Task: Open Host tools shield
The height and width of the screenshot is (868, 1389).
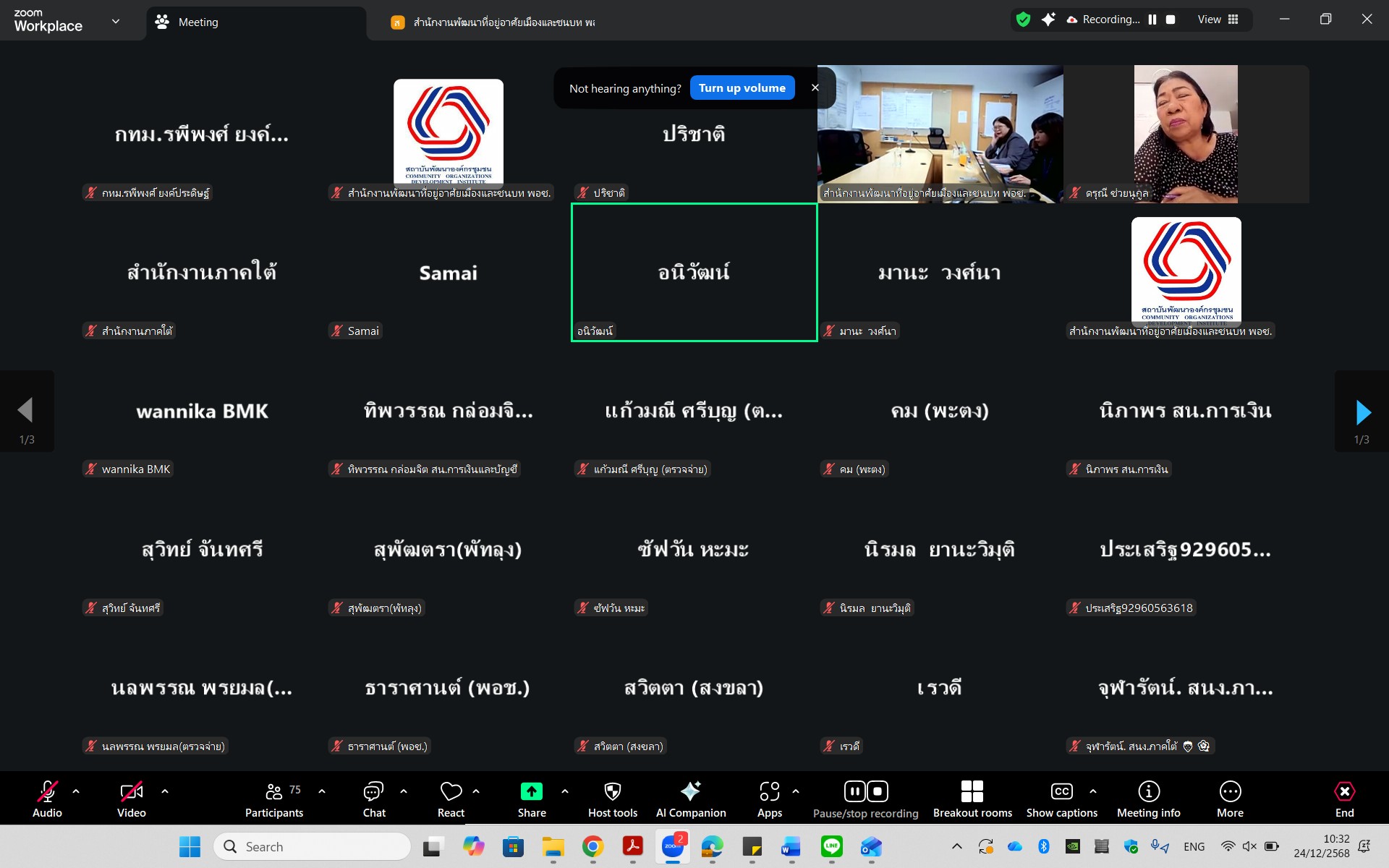Action: coord(612,792)
